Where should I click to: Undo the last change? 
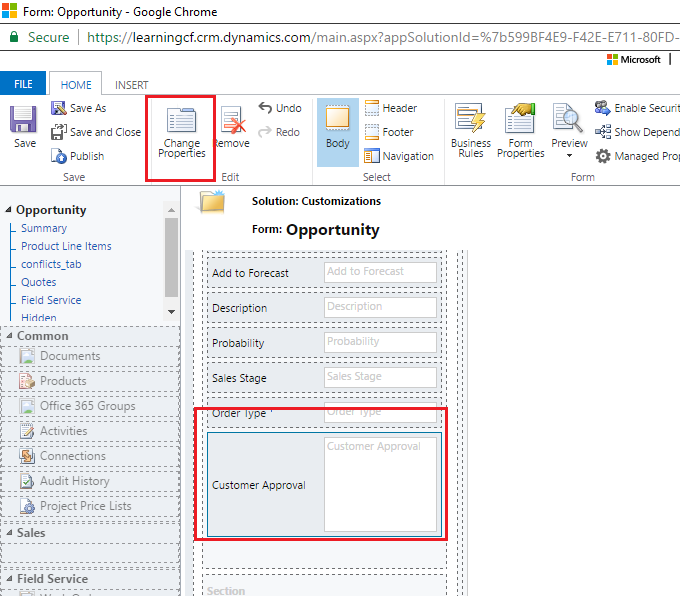pos(280,108)
